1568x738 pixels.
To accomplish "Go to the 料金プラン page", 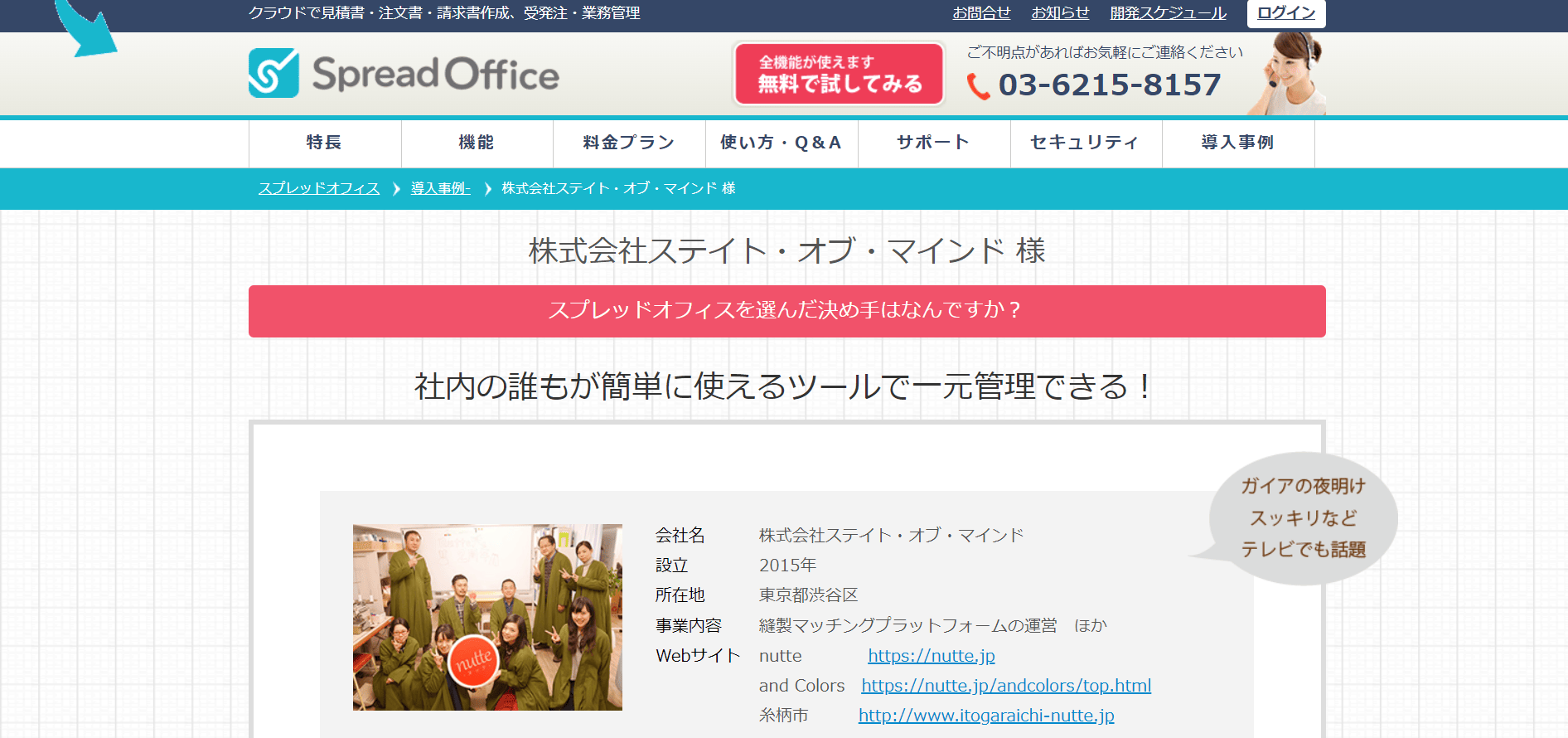I will [629, 143].
